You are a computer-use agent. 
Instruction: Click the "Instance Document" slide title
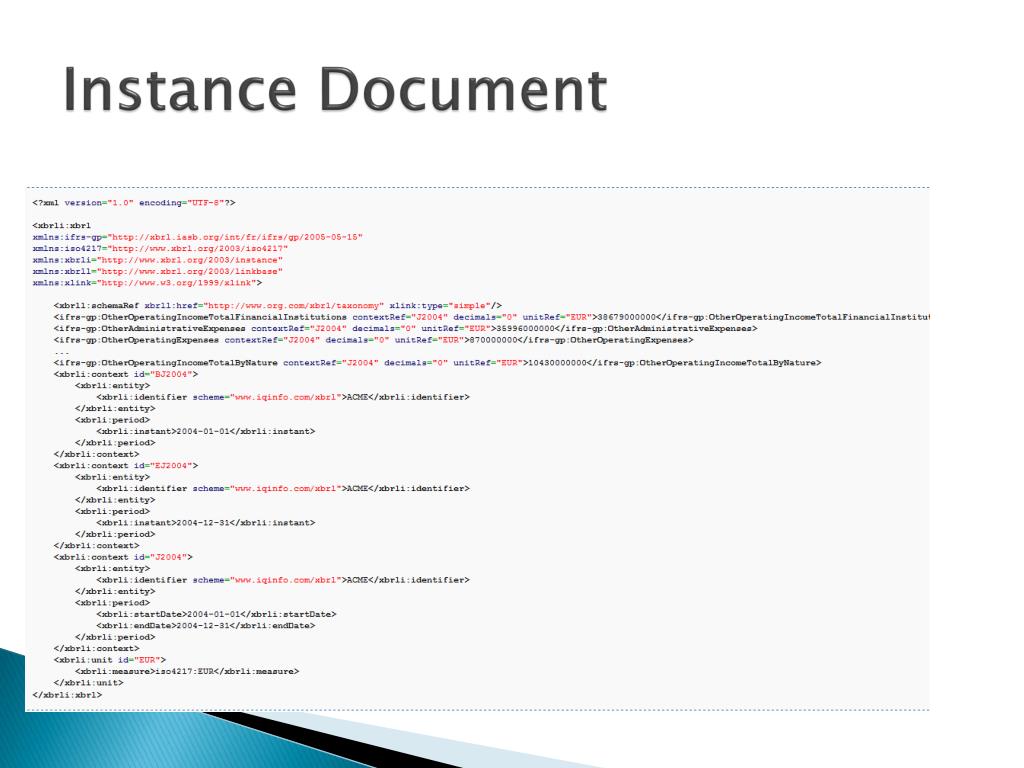[x=335, y=89]
